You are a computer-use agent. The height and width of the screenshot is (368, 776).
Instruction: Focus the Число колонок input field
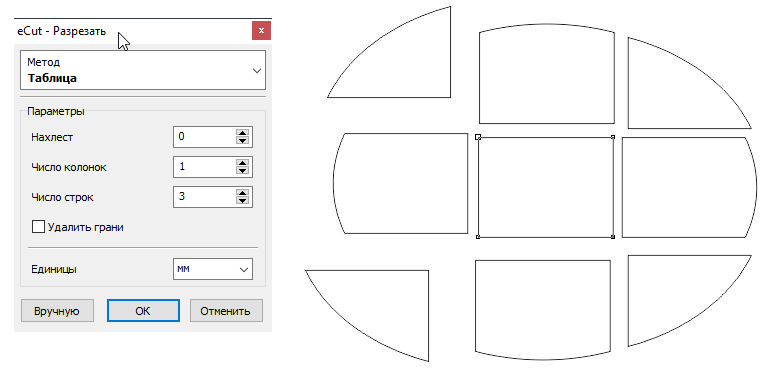click(x=205, y=167)
